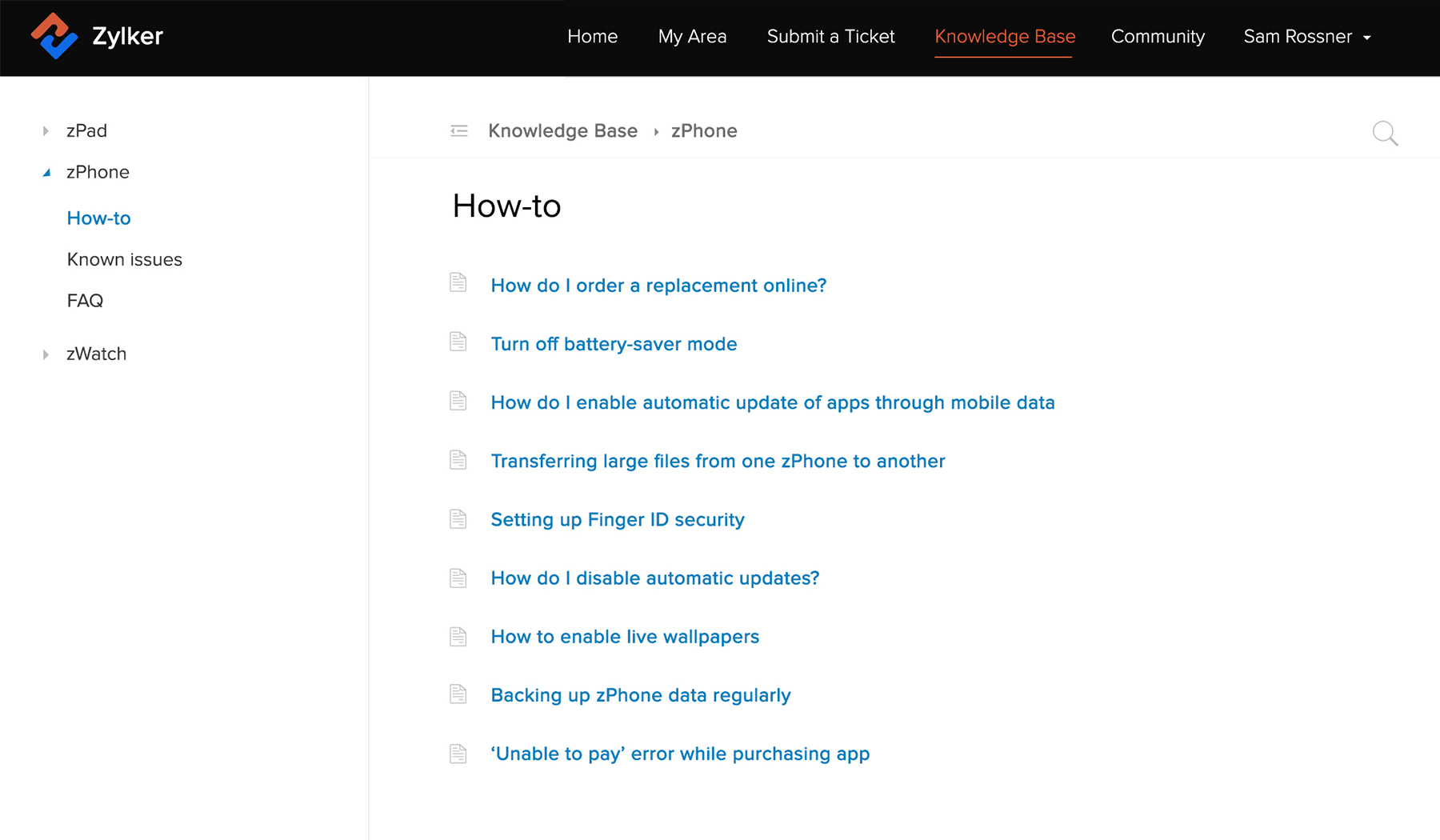
Task: Click document icon beside Finger ID article
Action: (458, 518)
